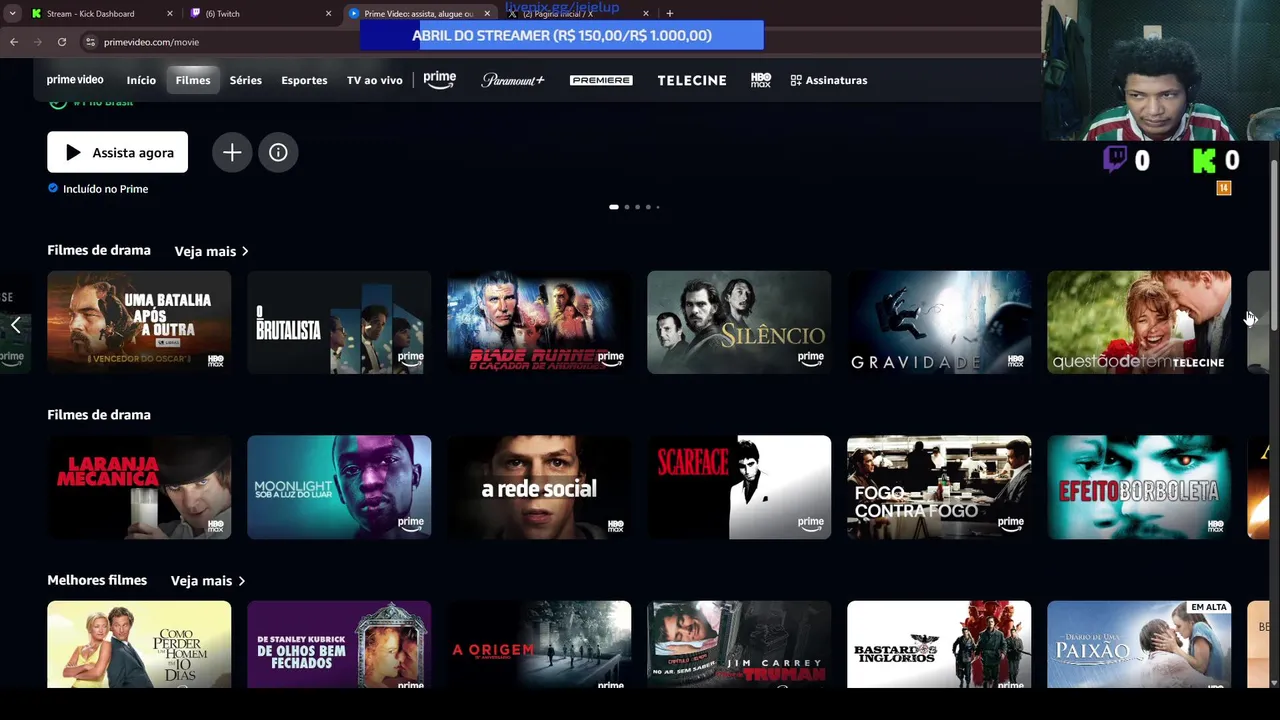The image size is (1280, 720).
Task: Close the Twitch browser tab
Action: tap(328, 14)
